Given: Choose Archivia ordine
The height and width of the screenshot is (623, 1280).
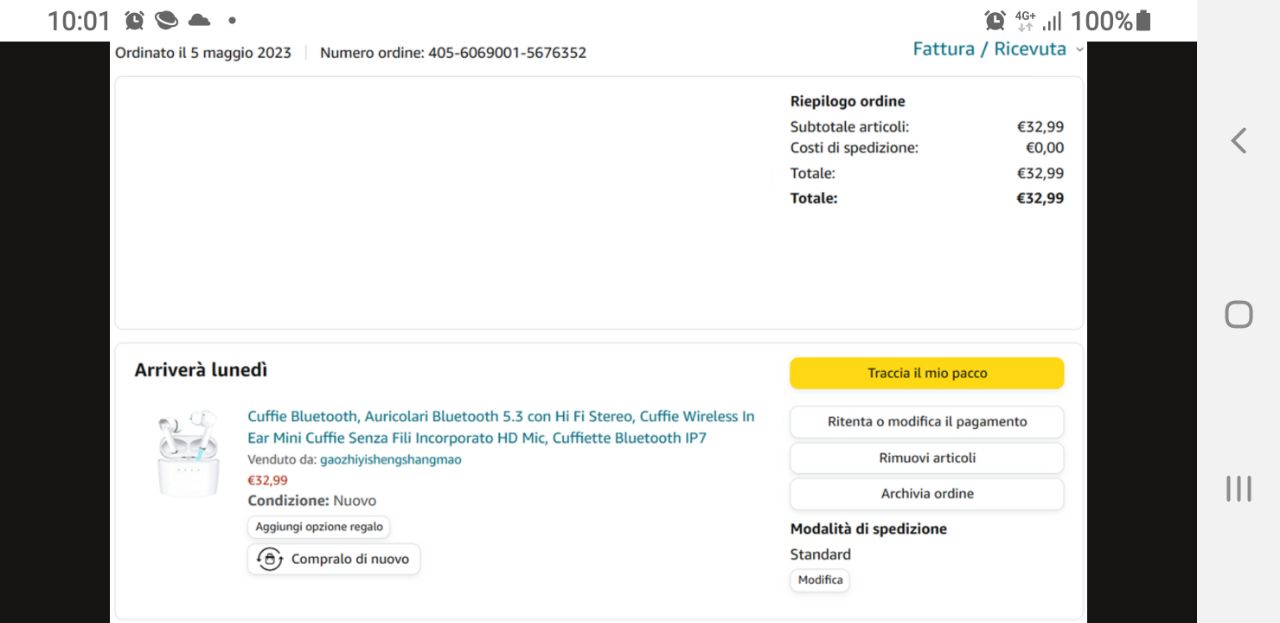Looking at the screenshot, I should click(926, 494).
